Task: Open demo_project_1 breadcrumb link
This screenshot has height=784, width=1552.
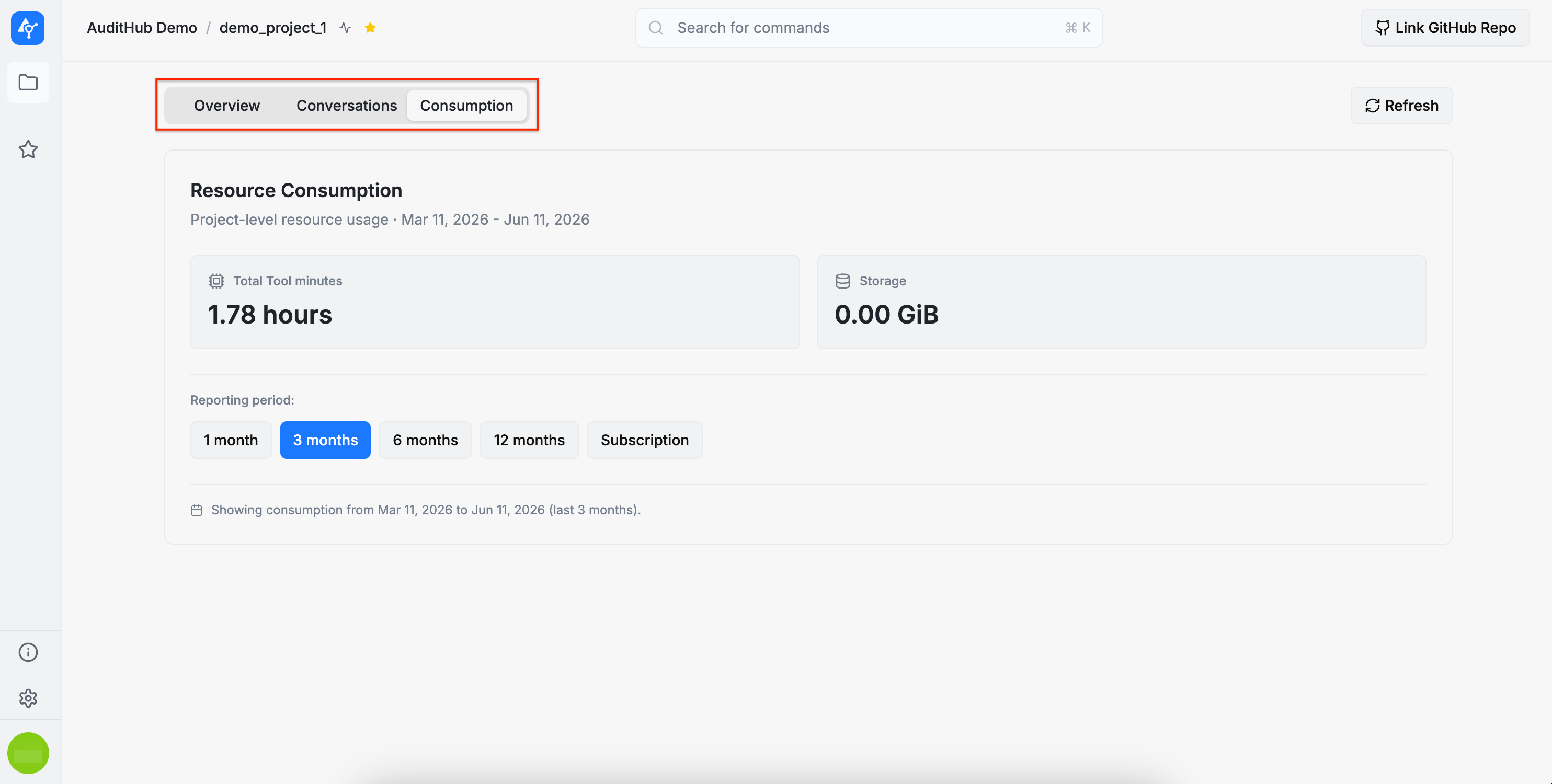Action: tap(272, 28)
